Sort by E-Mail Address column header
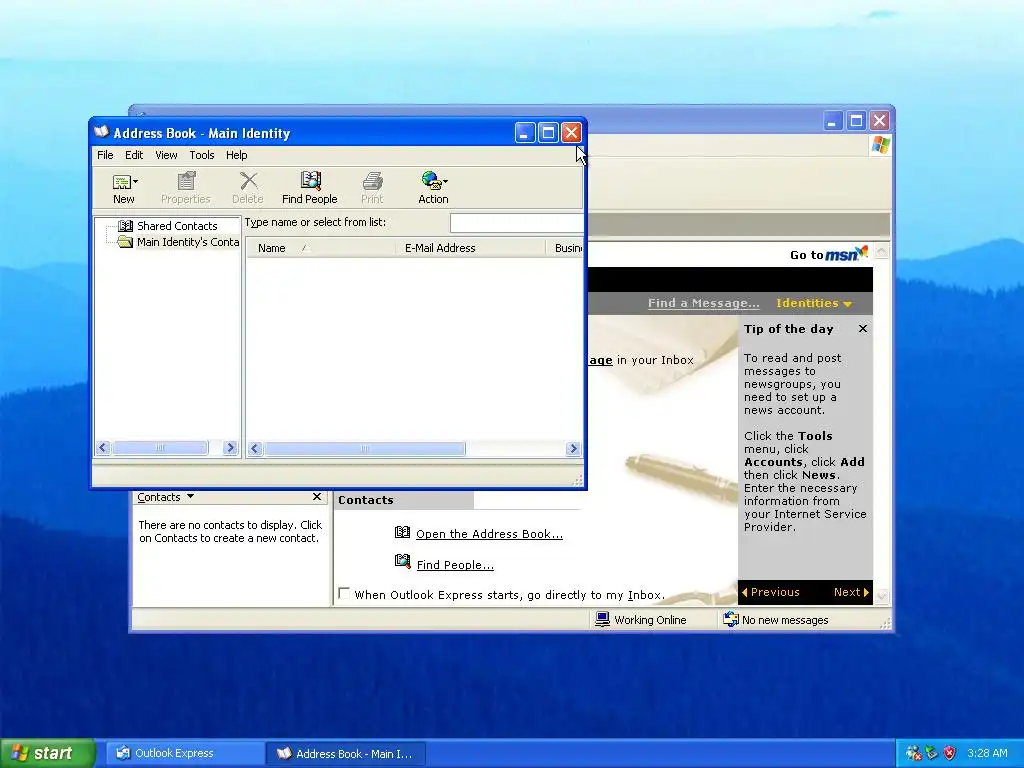Viewport: 1024px width, 768px height. (x=470, y=248)
